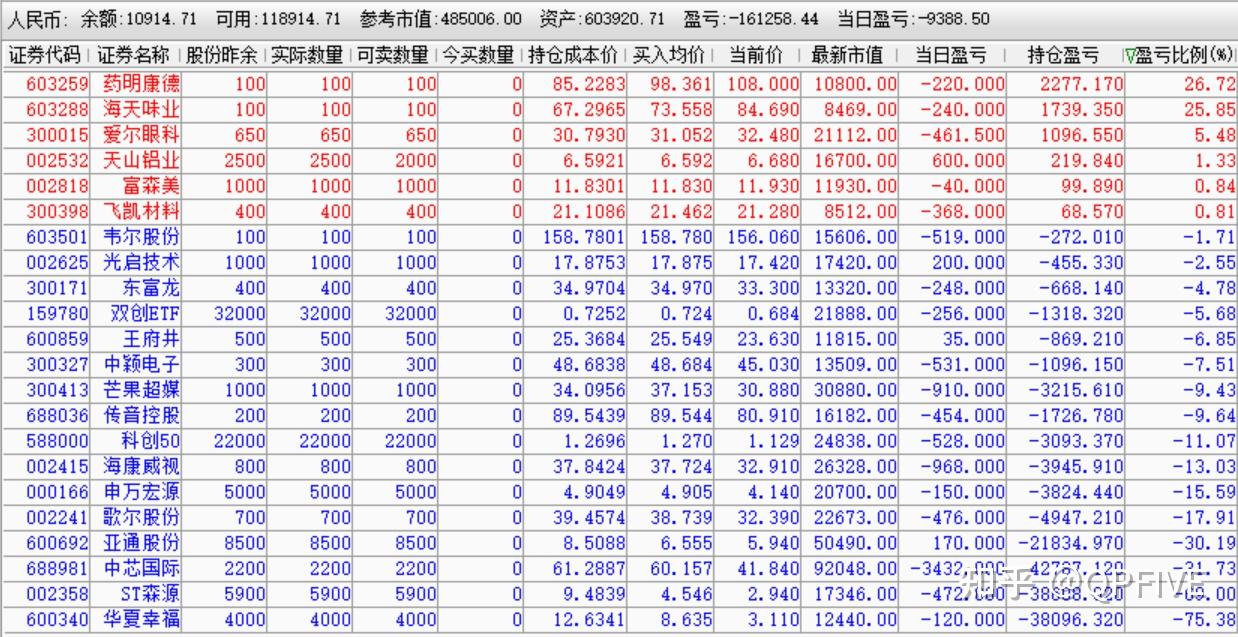Sort by the 当前价 column header
This screenshot has height=637, width=1238.
click(757, 55)
